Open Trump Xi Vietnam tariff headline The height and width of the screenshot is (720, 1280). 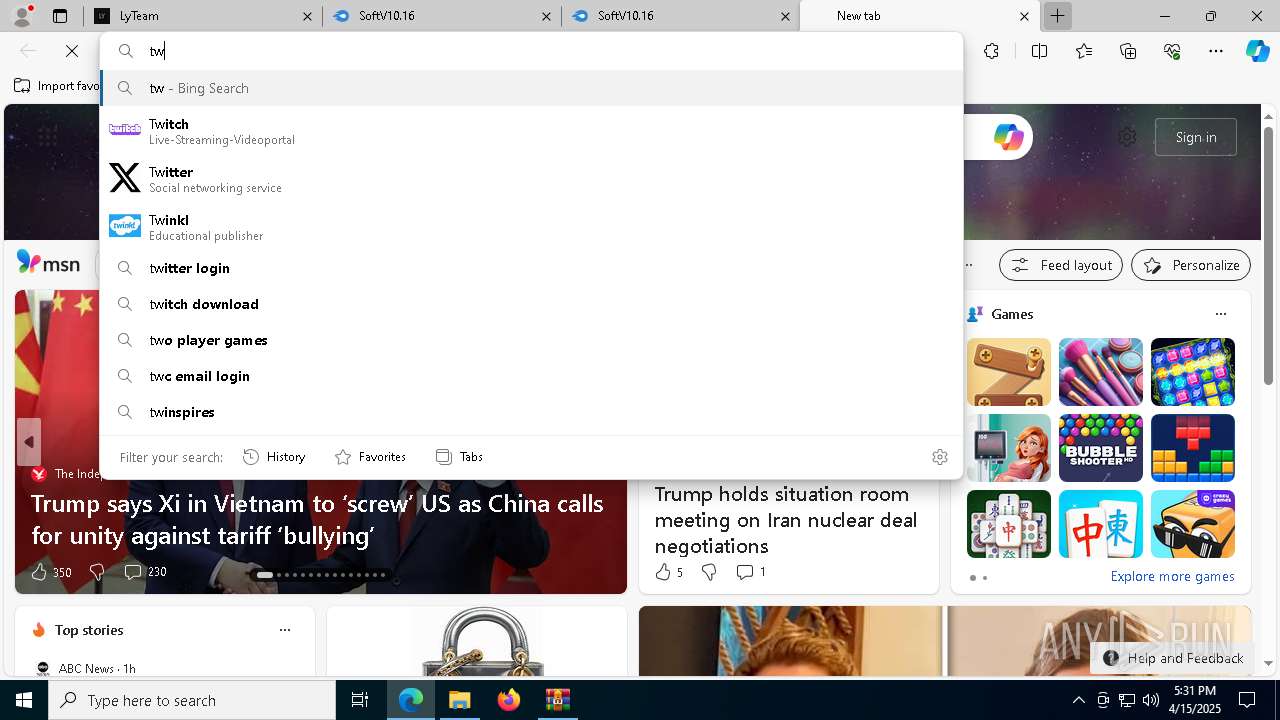[317, 519]
